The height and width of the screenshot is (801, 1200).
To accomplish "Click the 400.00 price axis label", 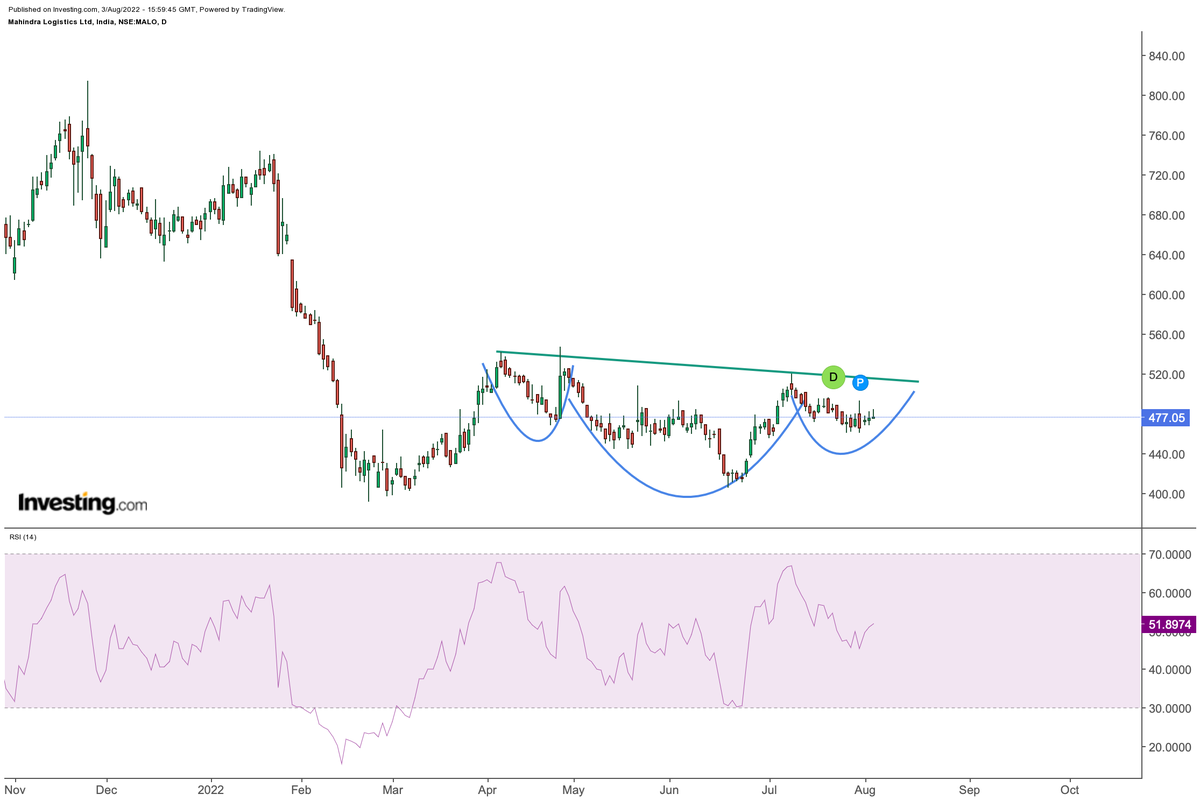I will pos(1165,494).
